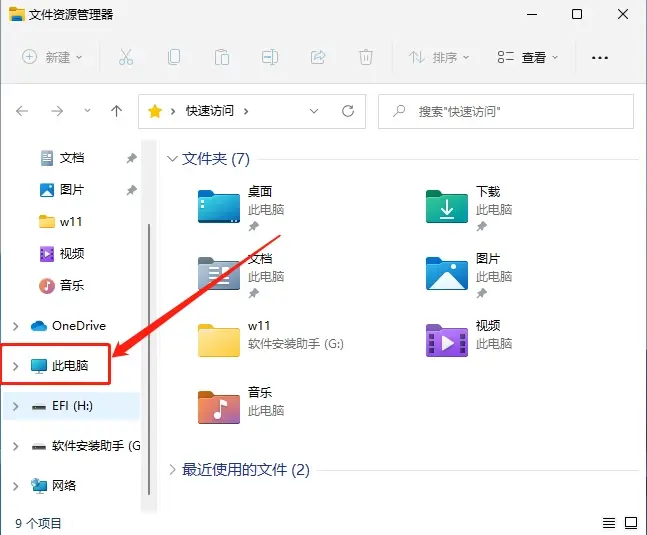Image resolution: width=647 pixels, height=535 pixels.
Task: Open the 排序 (Sort) dropdown
Action: click(x=439, y=57)
